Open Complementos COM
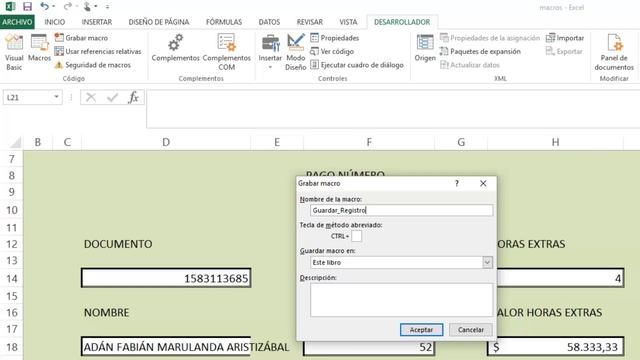The image size is (640, 360). [227, 52]
